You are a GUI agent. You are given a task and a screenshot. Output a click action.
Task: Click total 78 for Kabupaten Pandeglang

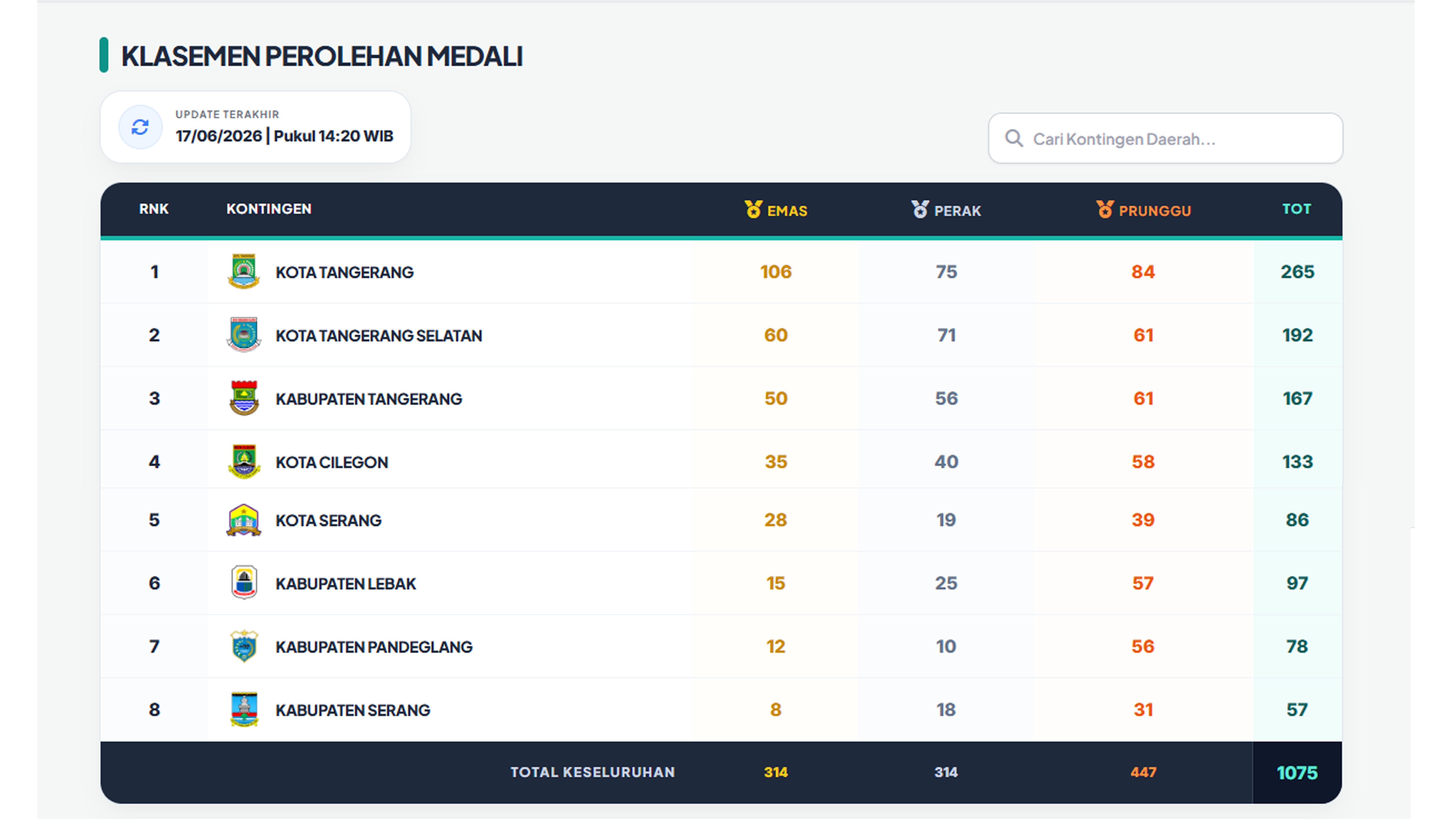(1298, 647)
